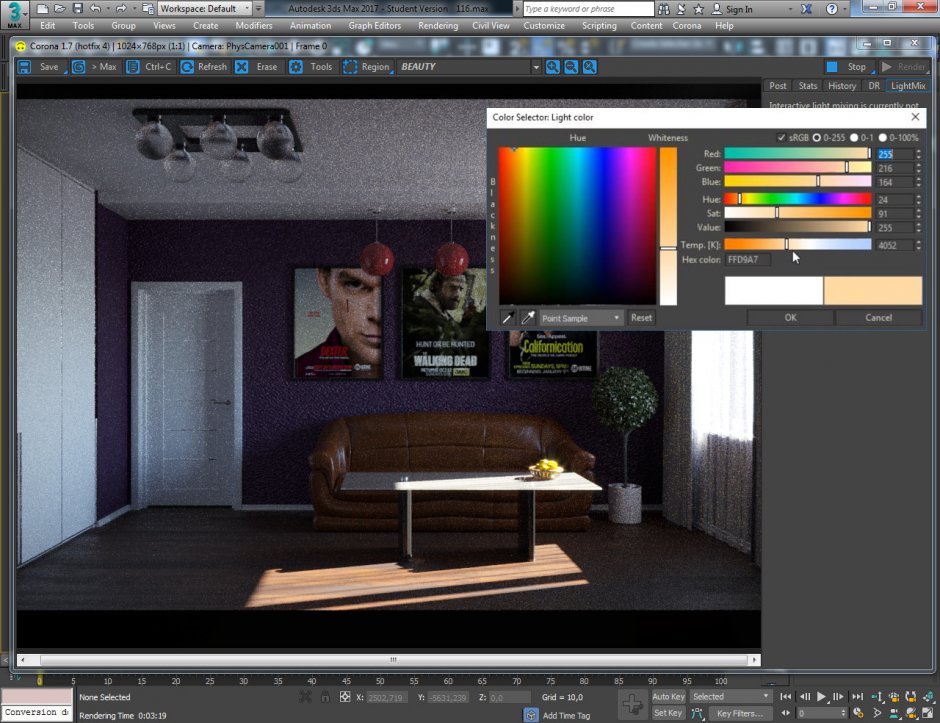The image size is (940, 723).
Task: Click the favorites star icon in the title bar
Action: 698,9
